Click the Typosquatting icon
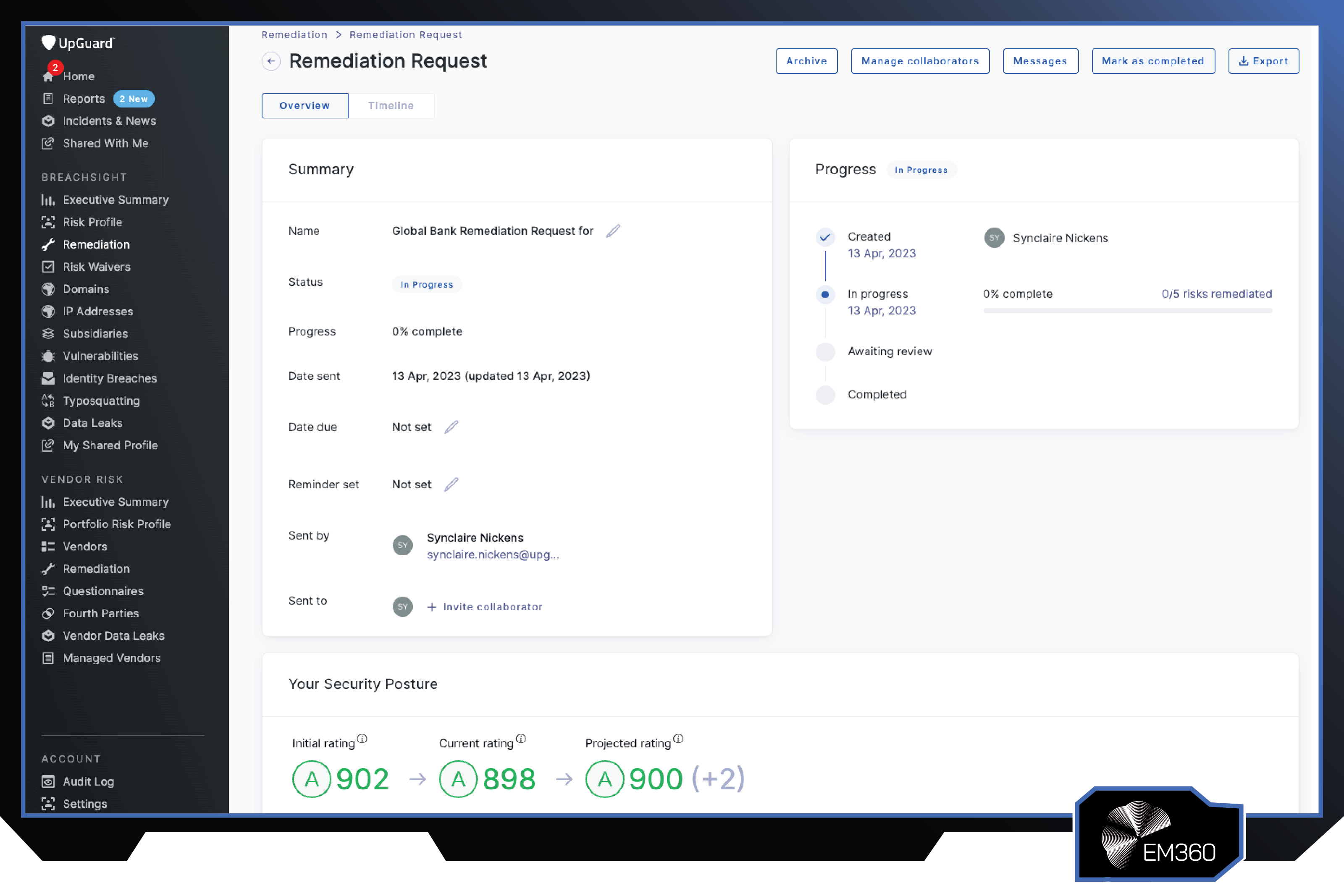Image resolution: width=1344 pixels, height=896 pixels. point(48,401)
